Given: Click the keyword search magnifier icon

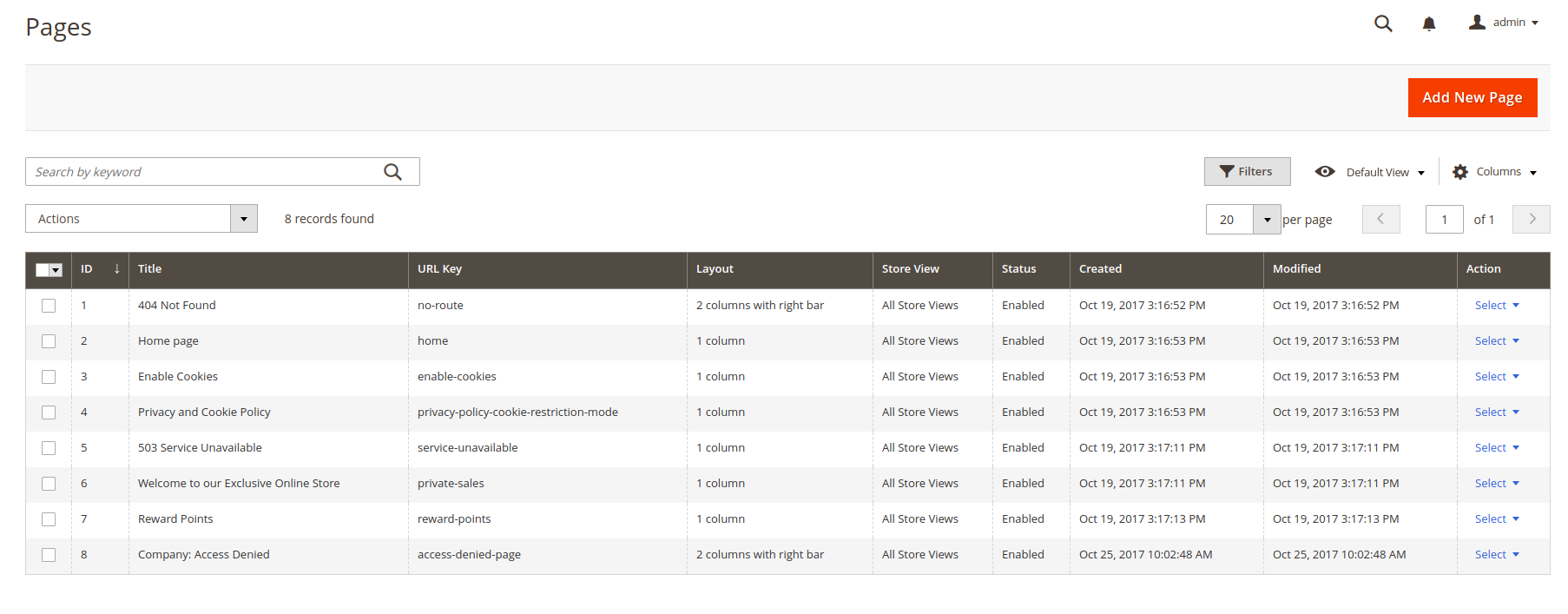Looking at the screenshot, I should point(392,172).
